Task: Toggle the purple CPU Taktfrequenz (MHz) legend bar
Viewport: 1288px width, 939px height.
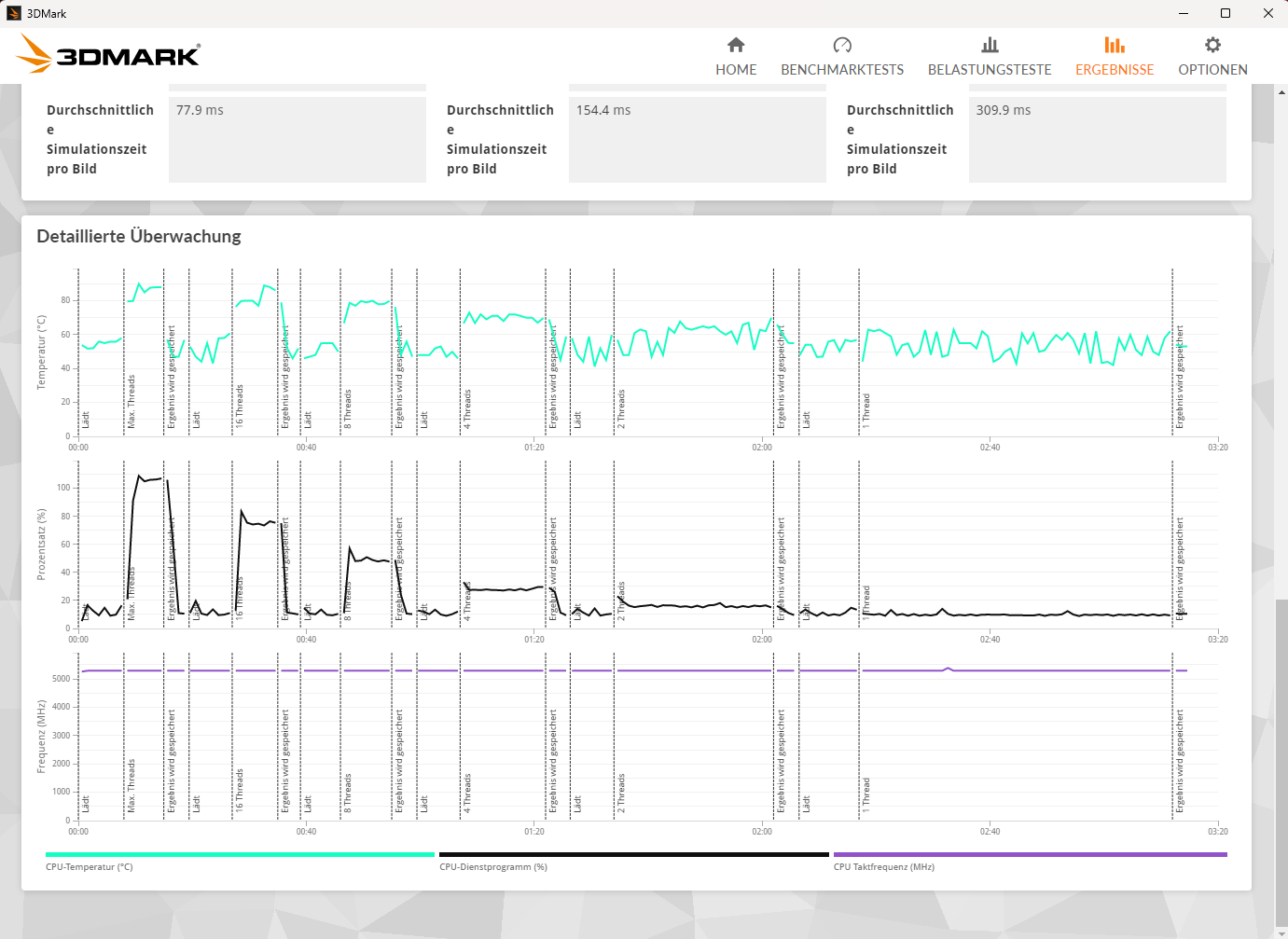Action: point(1030,854)
